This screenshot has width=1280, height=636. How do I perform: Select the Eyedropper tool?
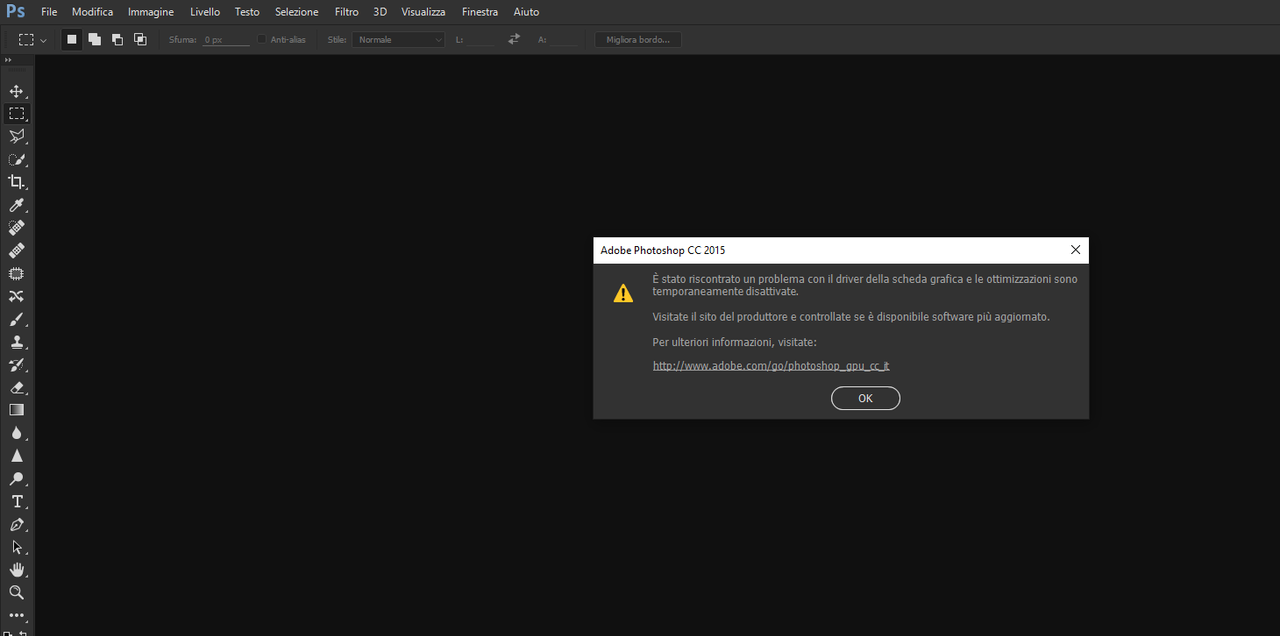pyautogui.click(x=16, y=205)
